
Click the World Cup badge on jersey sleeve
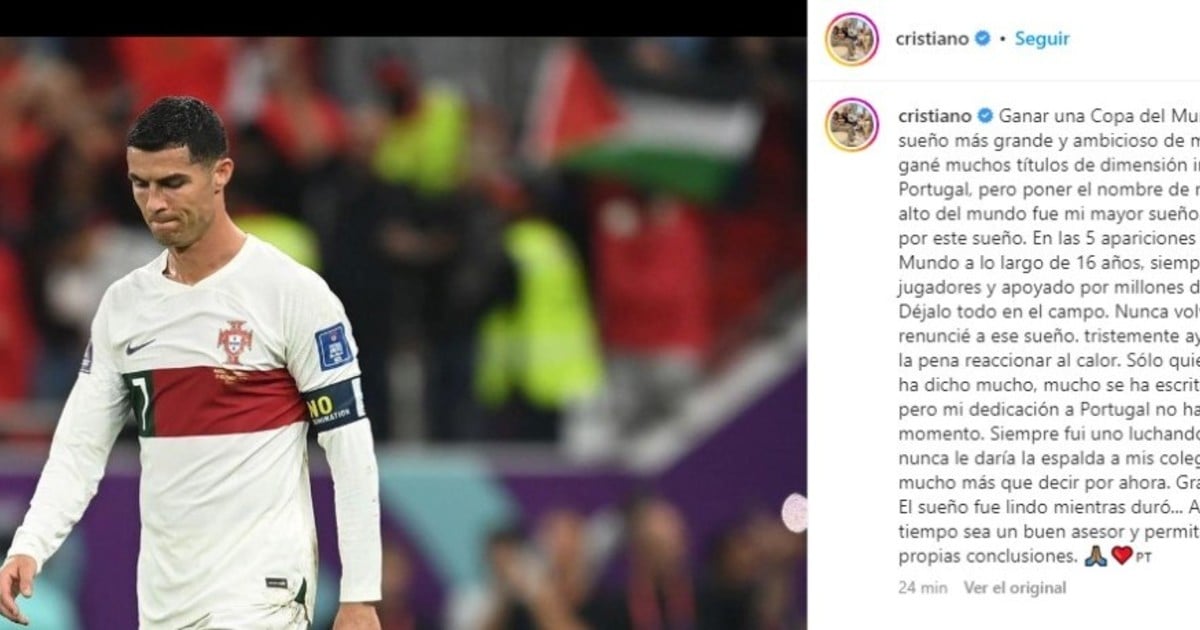(x=333, y=347)
